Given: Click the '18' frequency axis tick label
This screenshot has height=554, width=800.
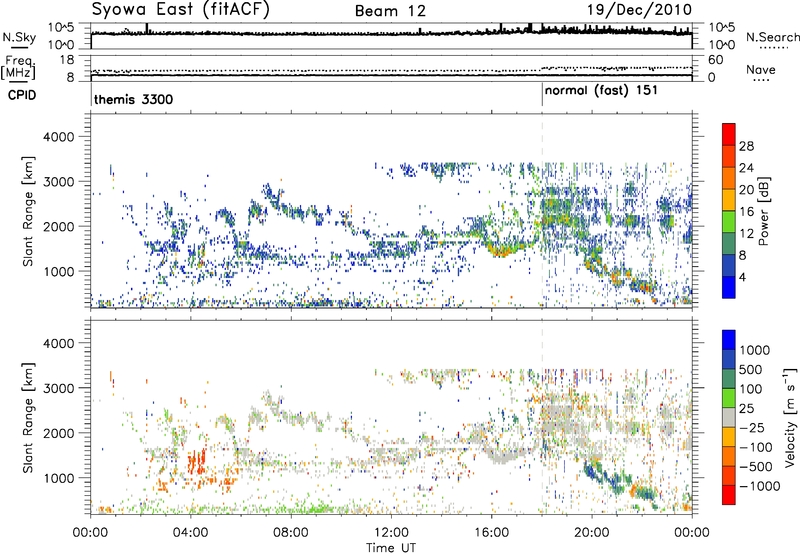Looking at the screenshot, I should (67, 60).
